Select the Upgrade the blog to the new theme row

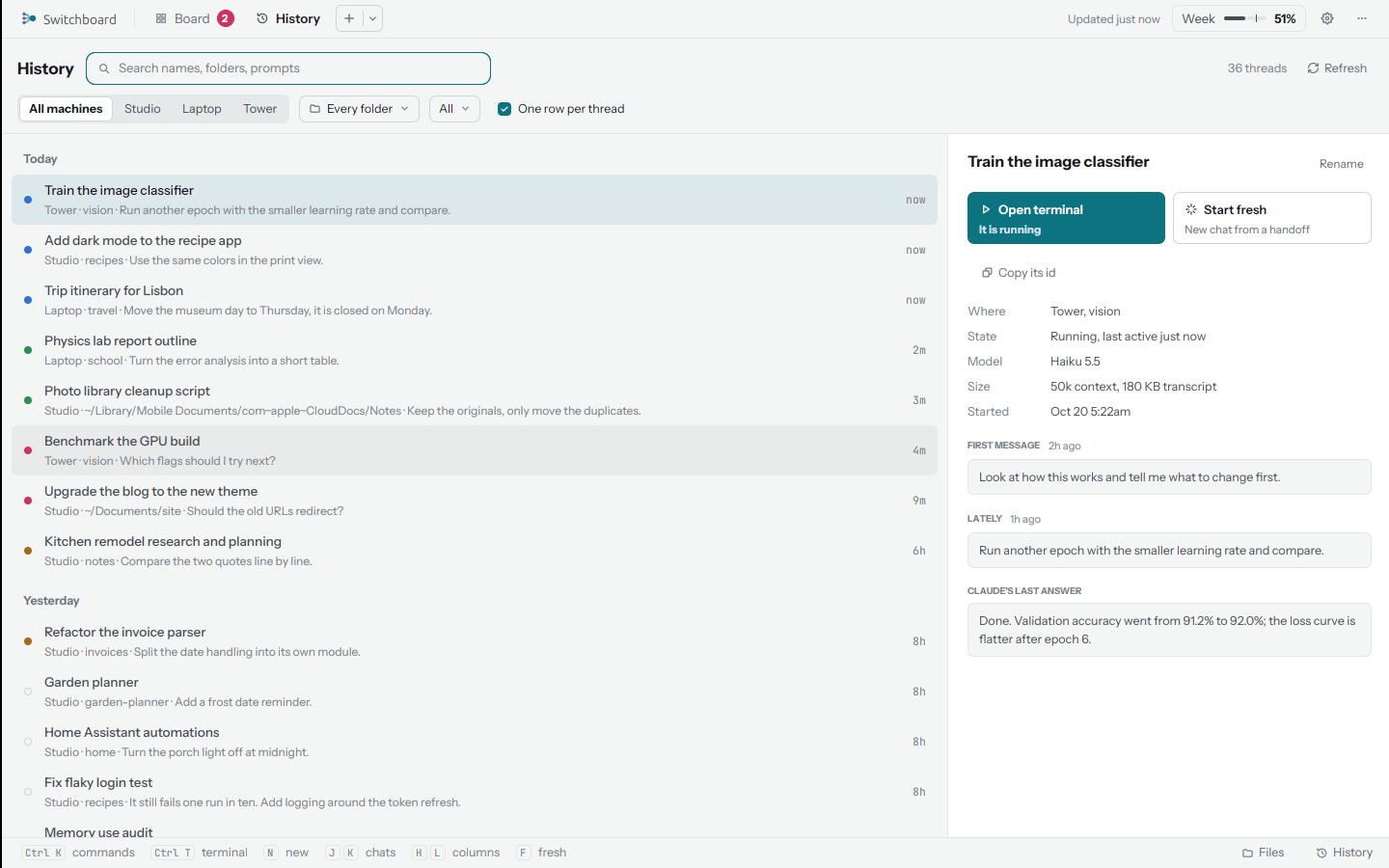475,501
